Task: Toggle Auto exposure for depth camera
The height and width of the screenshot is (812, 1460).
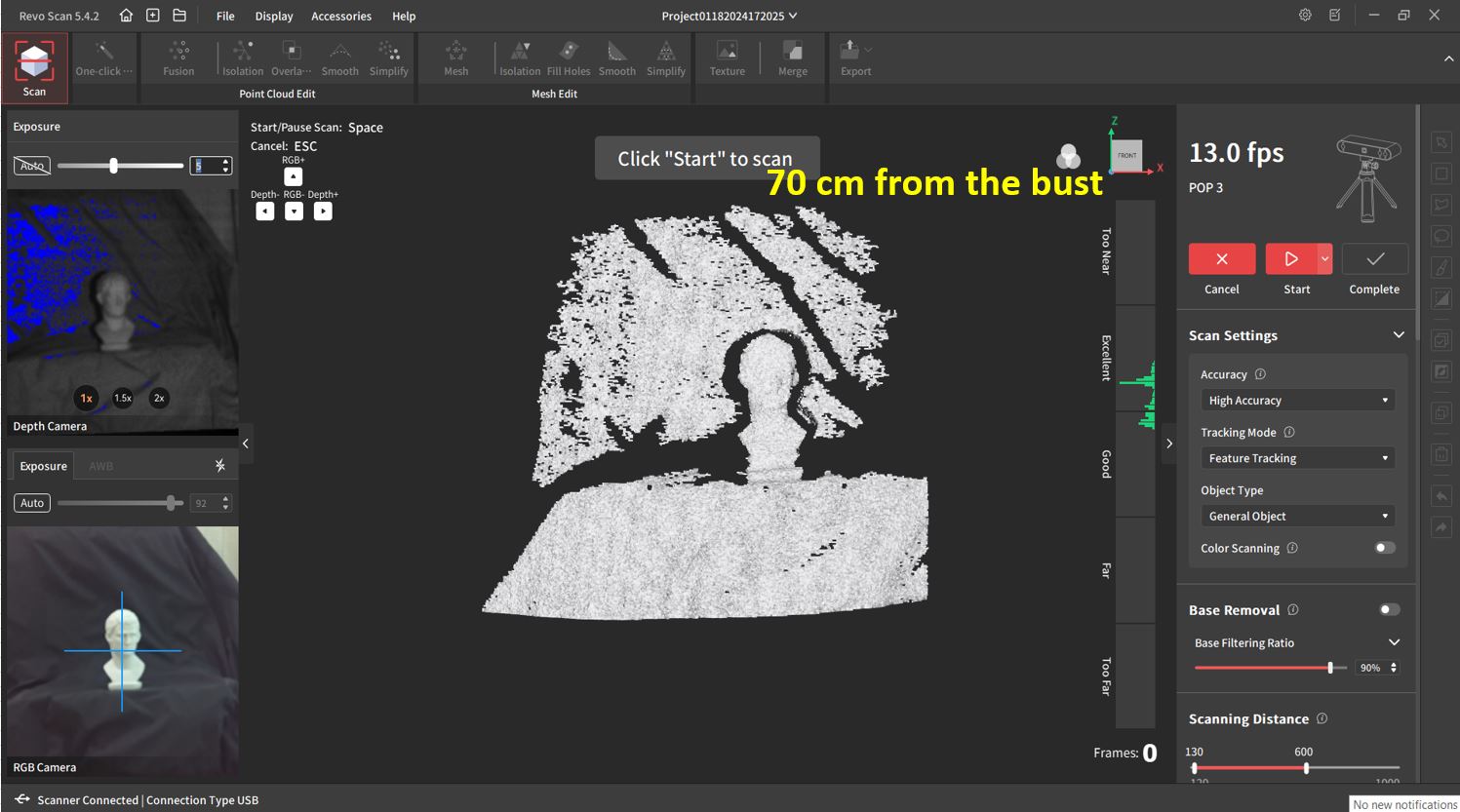Action: click(32, 166)
